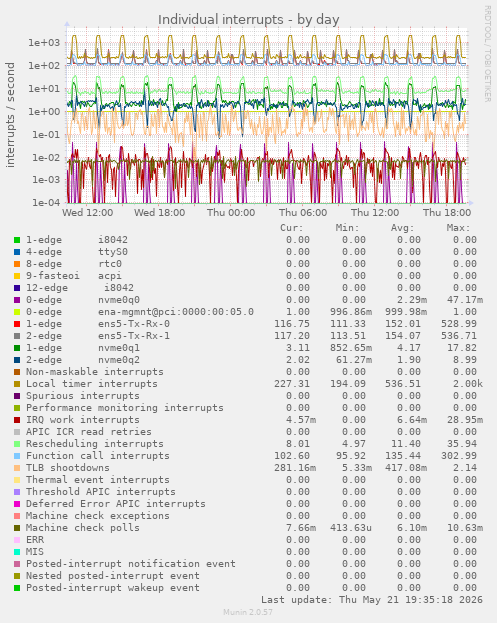The image size is (497, 623).
Task: Click the light blue Function call interrupts swatch
Action: pos(17,456)
